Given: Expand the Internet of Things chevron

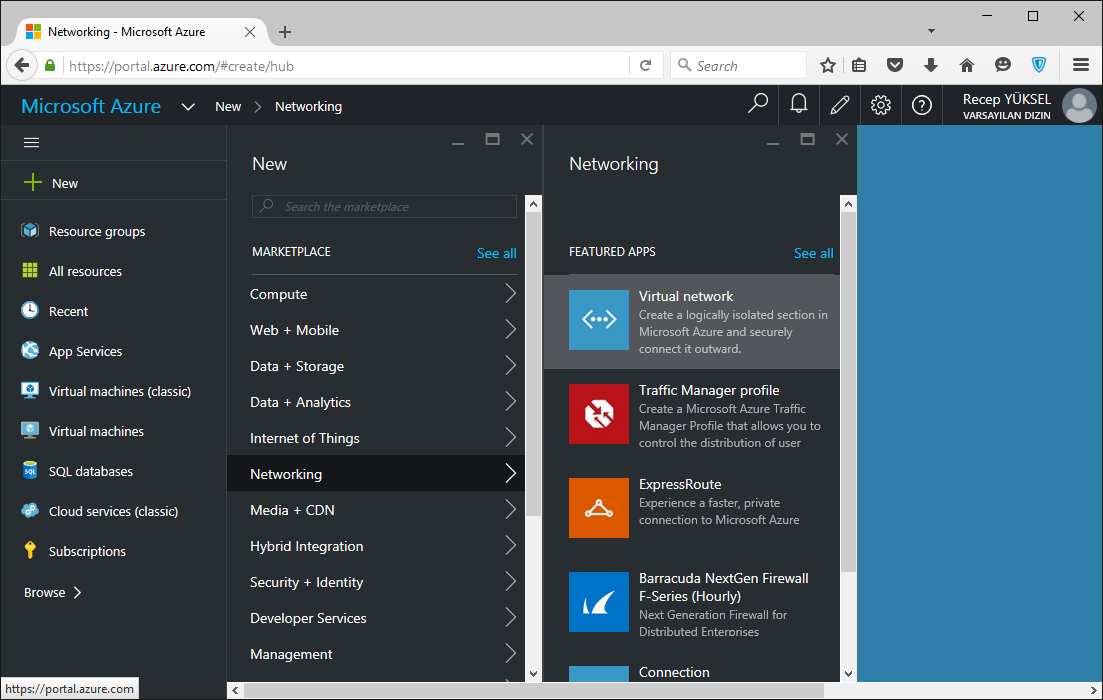Looking at the screenshot, I should coord(511,438).
